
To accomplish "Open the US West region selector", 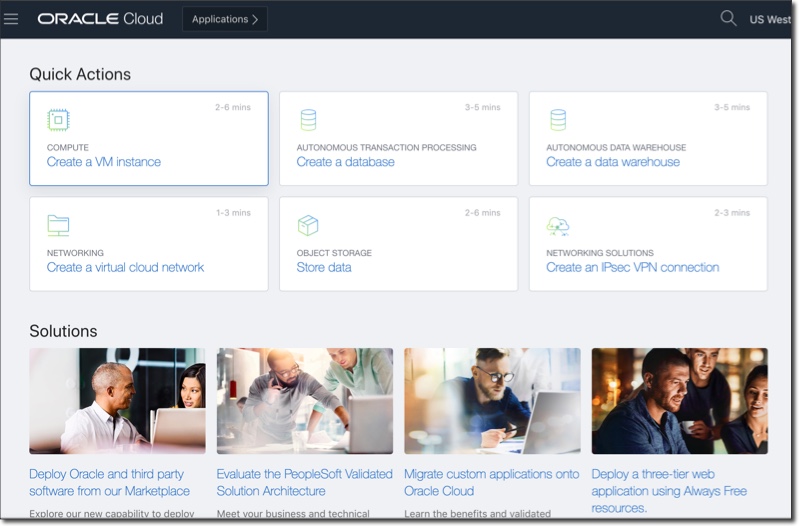I will click(x=769, y=19).
